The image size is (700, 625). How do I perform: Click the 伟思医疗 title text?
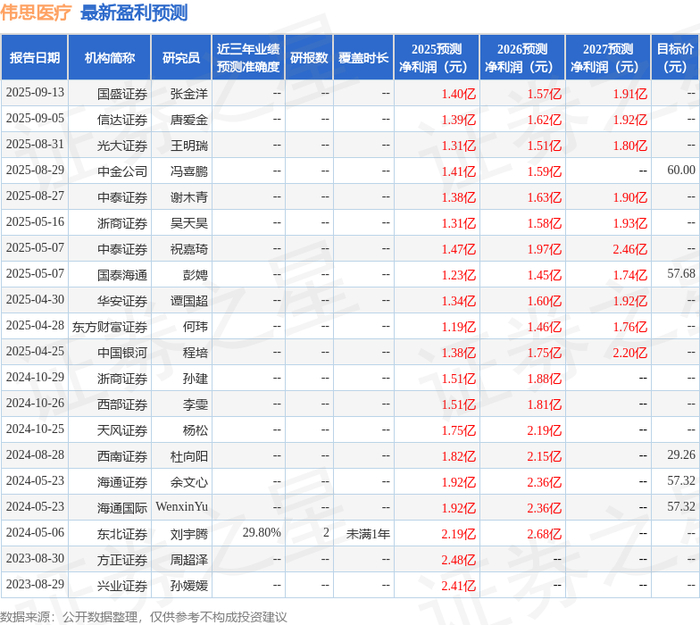36,12
